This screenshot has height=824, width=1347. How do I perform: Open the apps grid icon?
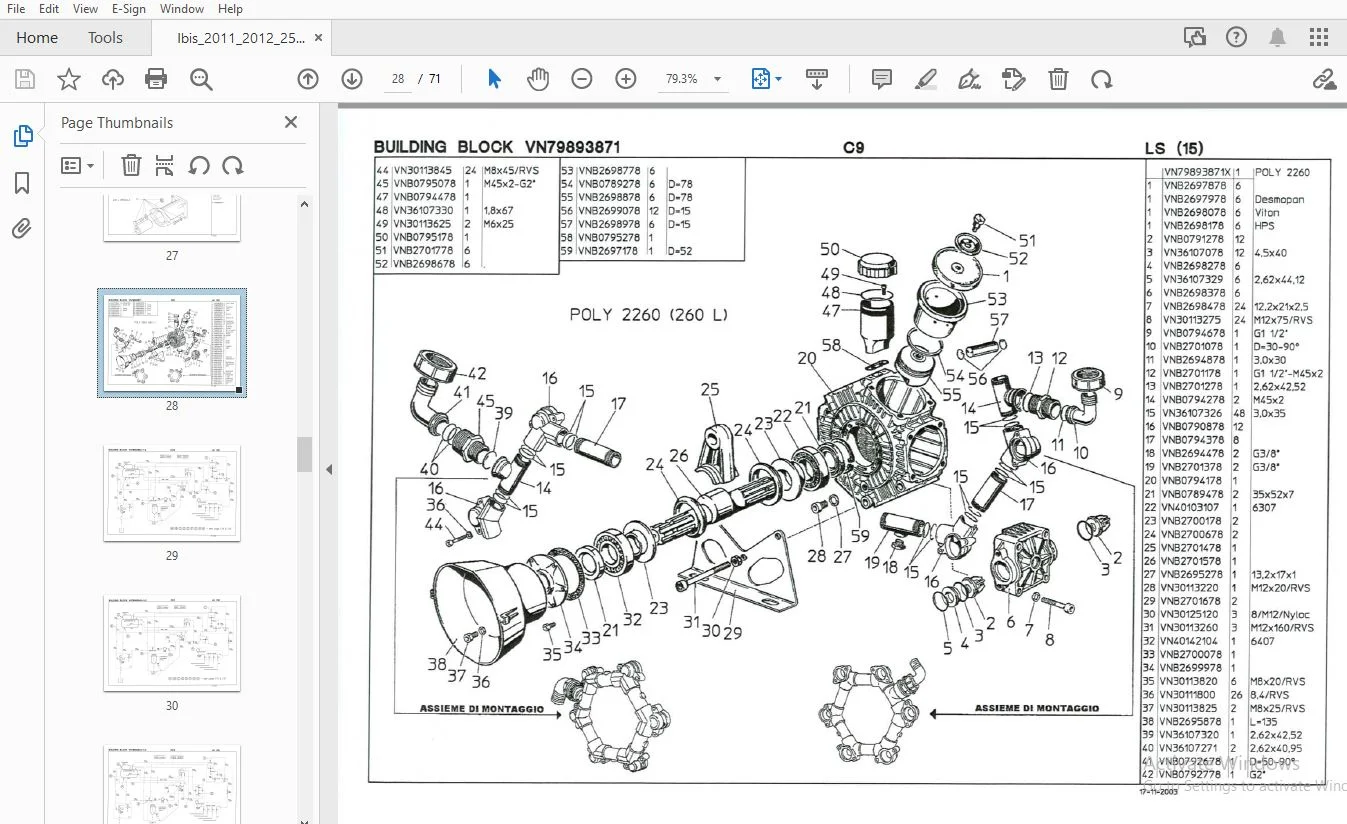click(x=1319, y=38)
